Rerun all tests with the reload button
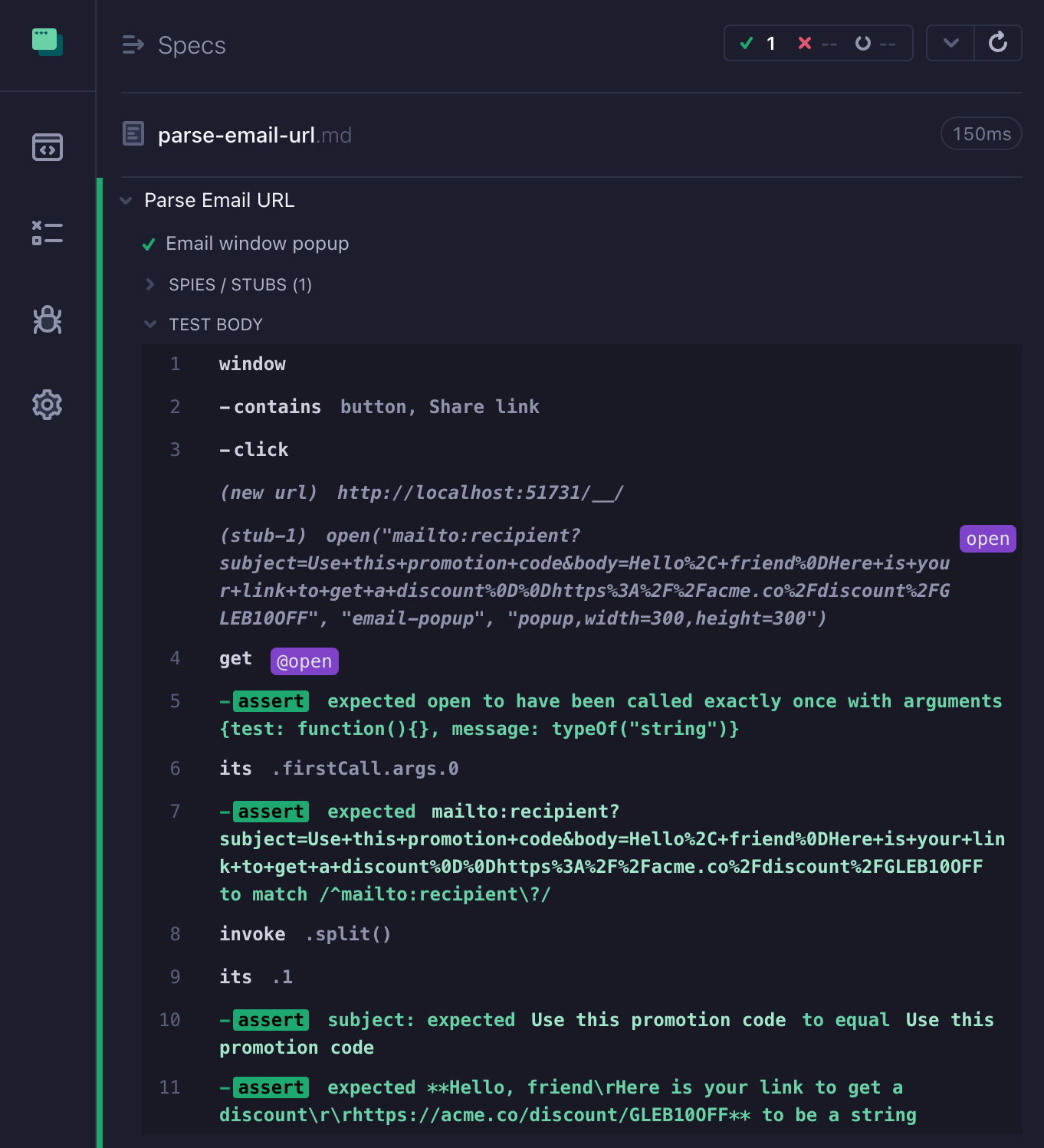This screenshot has width=1044, height=1148. coord(998,43)
